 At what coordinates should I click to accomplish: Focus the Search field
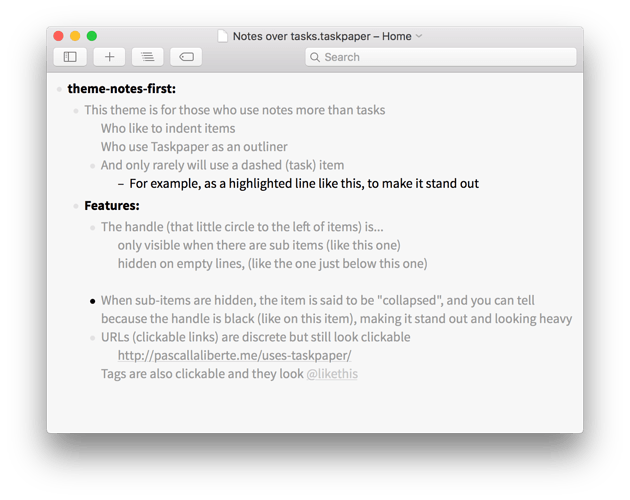(x=441, y=57)
